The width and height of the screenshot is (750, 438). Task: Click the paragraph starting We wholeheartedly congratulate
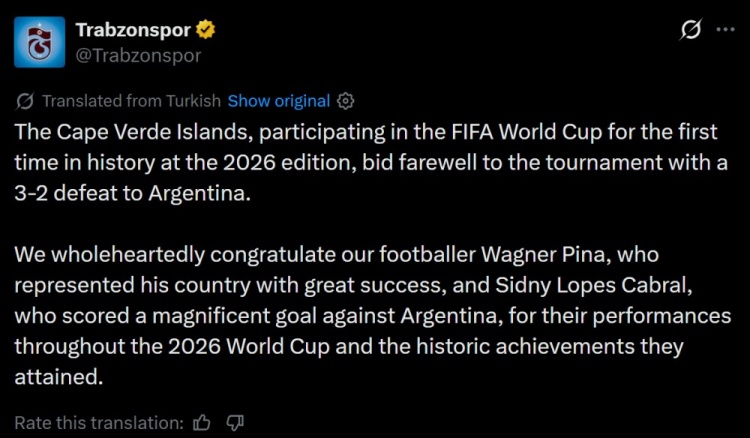373,316
